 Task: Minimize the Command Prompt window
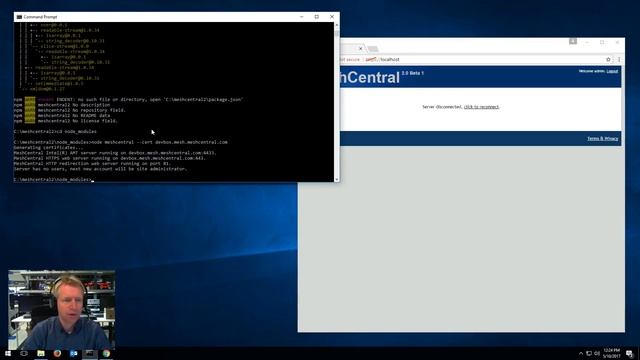pyautogui.click(x=302, y=17)
